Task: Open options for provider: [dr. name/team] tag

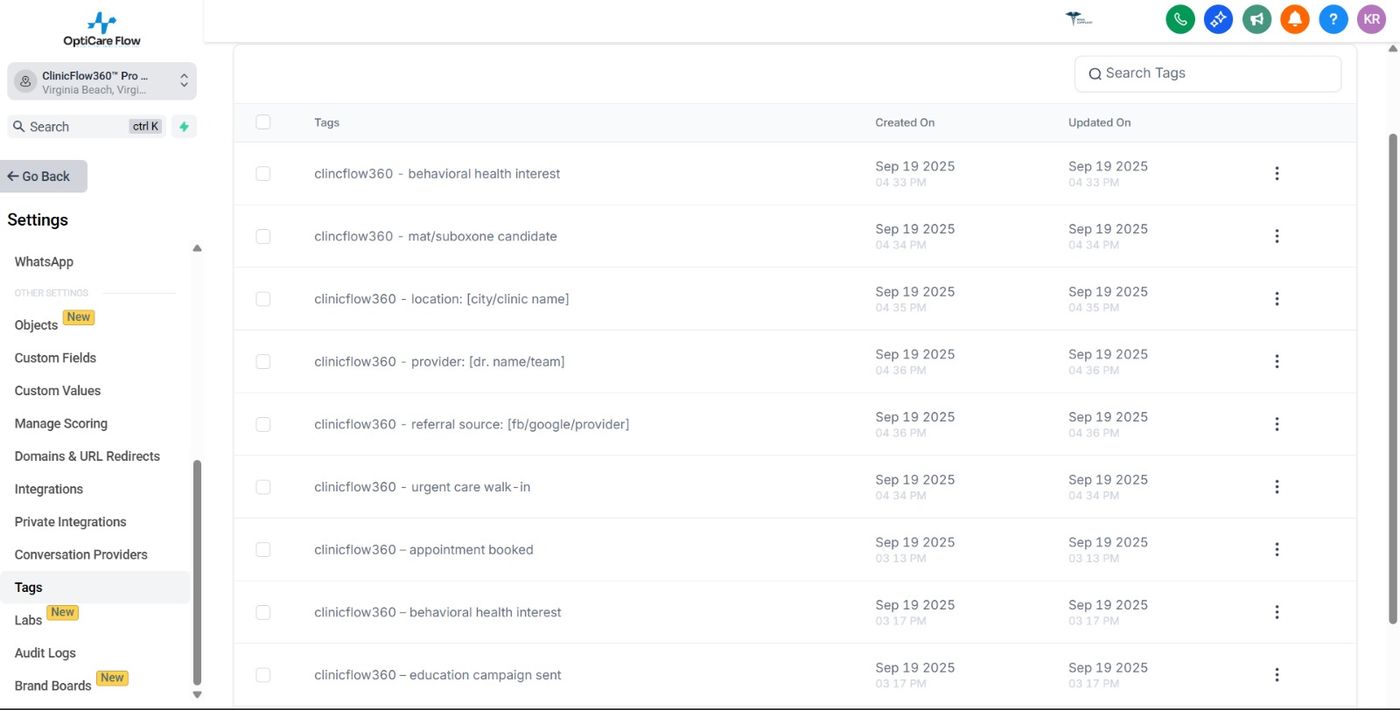Action: tap(1277, 361)
